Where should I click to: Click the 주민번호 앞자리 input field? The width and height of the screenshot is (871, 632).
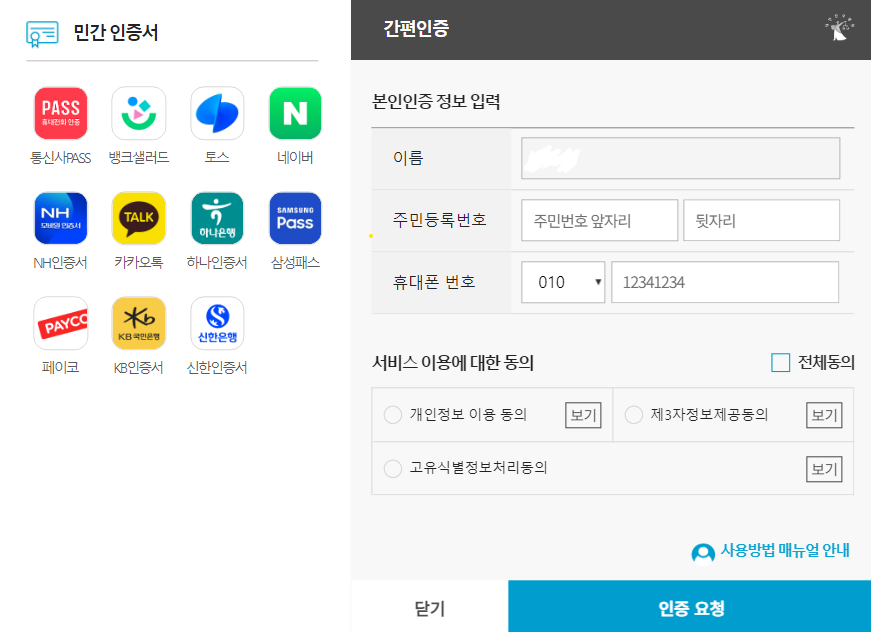point(599,220)
